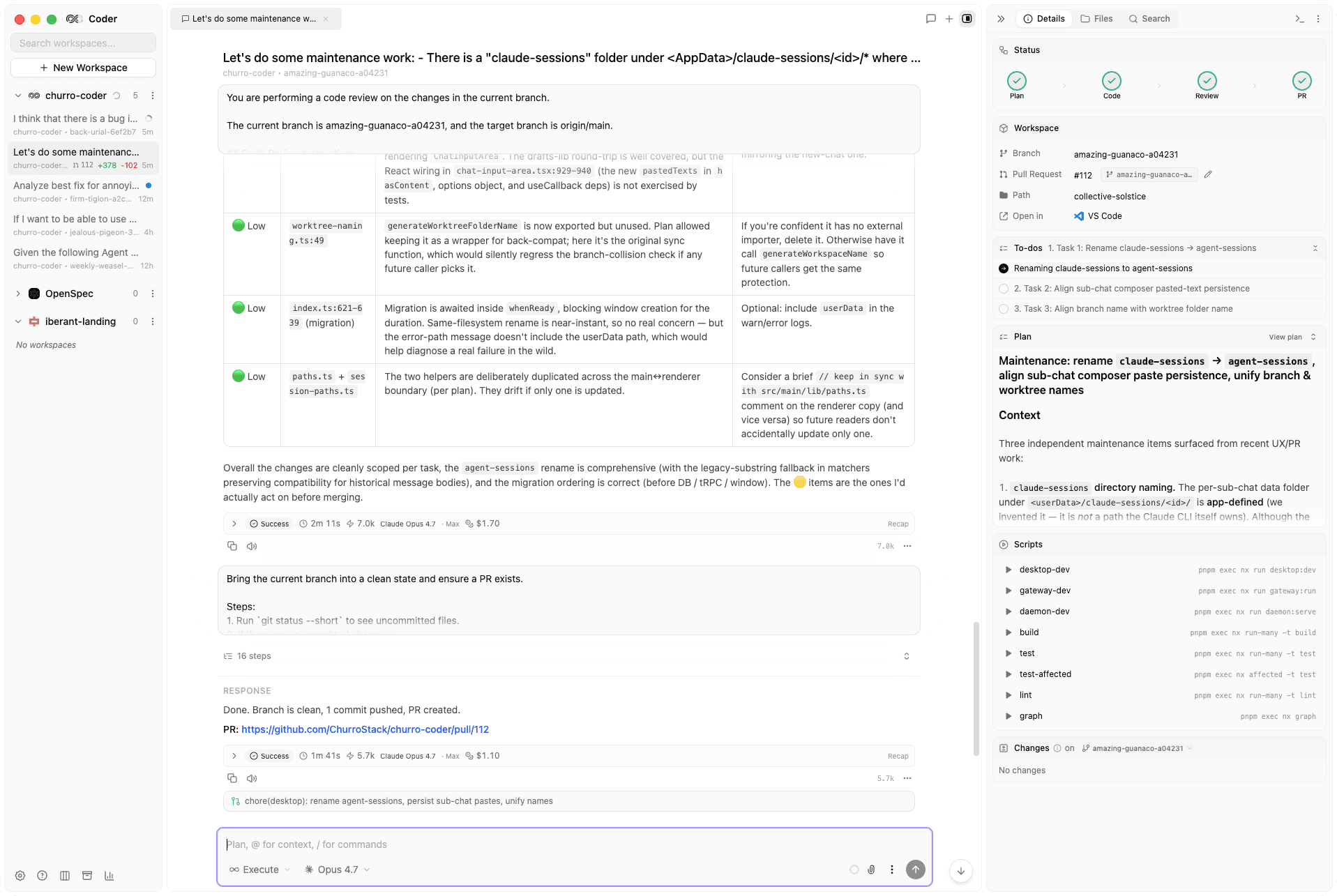This screenshot has height=896, width=1337.
Task: Open the Opus 4.7 model dropdown
Action: (x=338, y=870)
